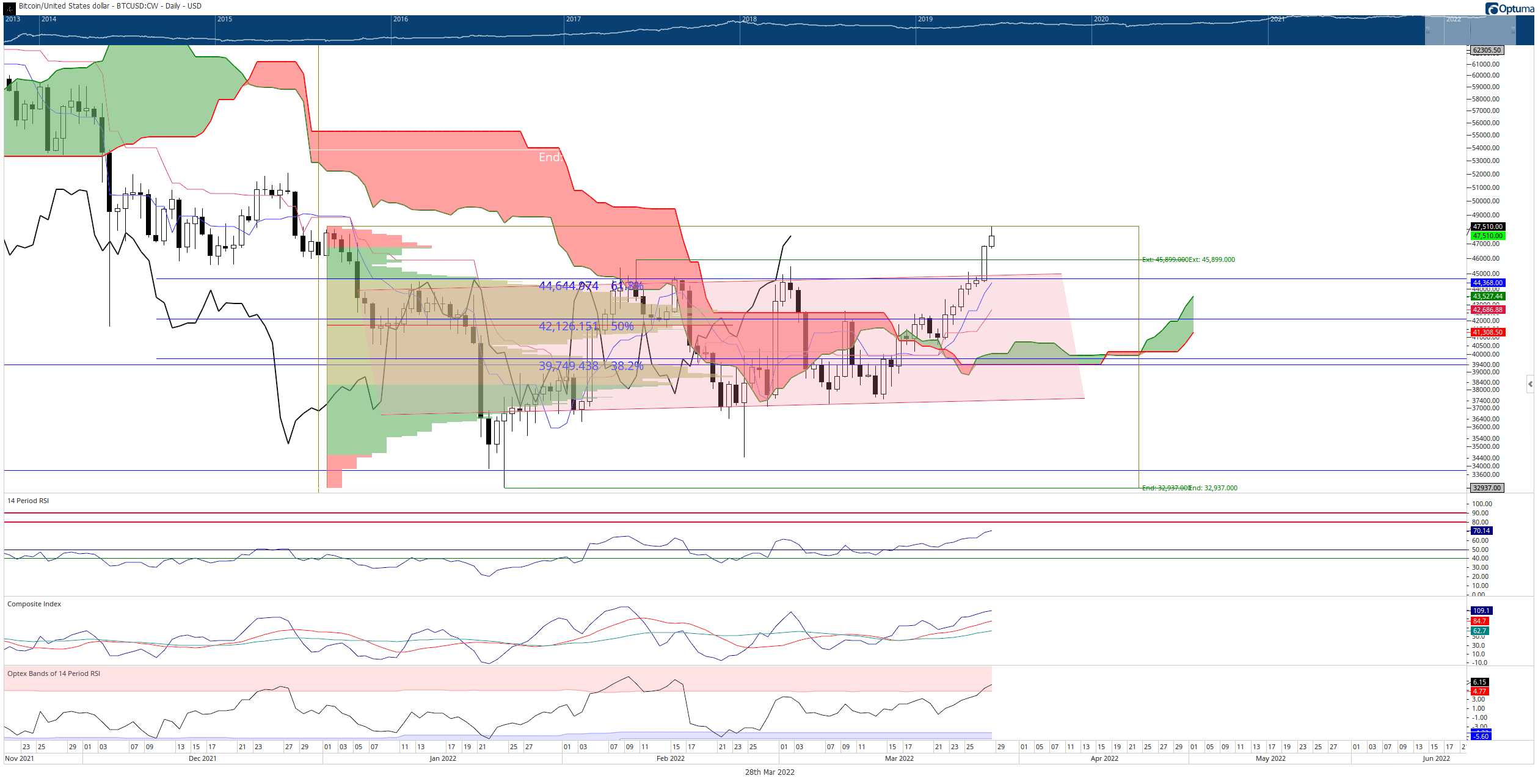
Task: Click the 28th Mar 2022 date label
Action: pos(770,772)
